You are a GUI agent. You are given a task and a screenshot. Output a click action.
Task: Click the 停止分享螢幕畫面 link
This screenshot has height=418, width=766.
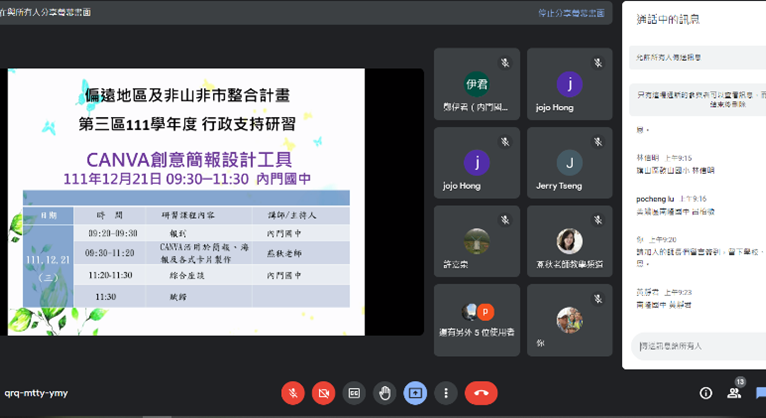[571, 13]
